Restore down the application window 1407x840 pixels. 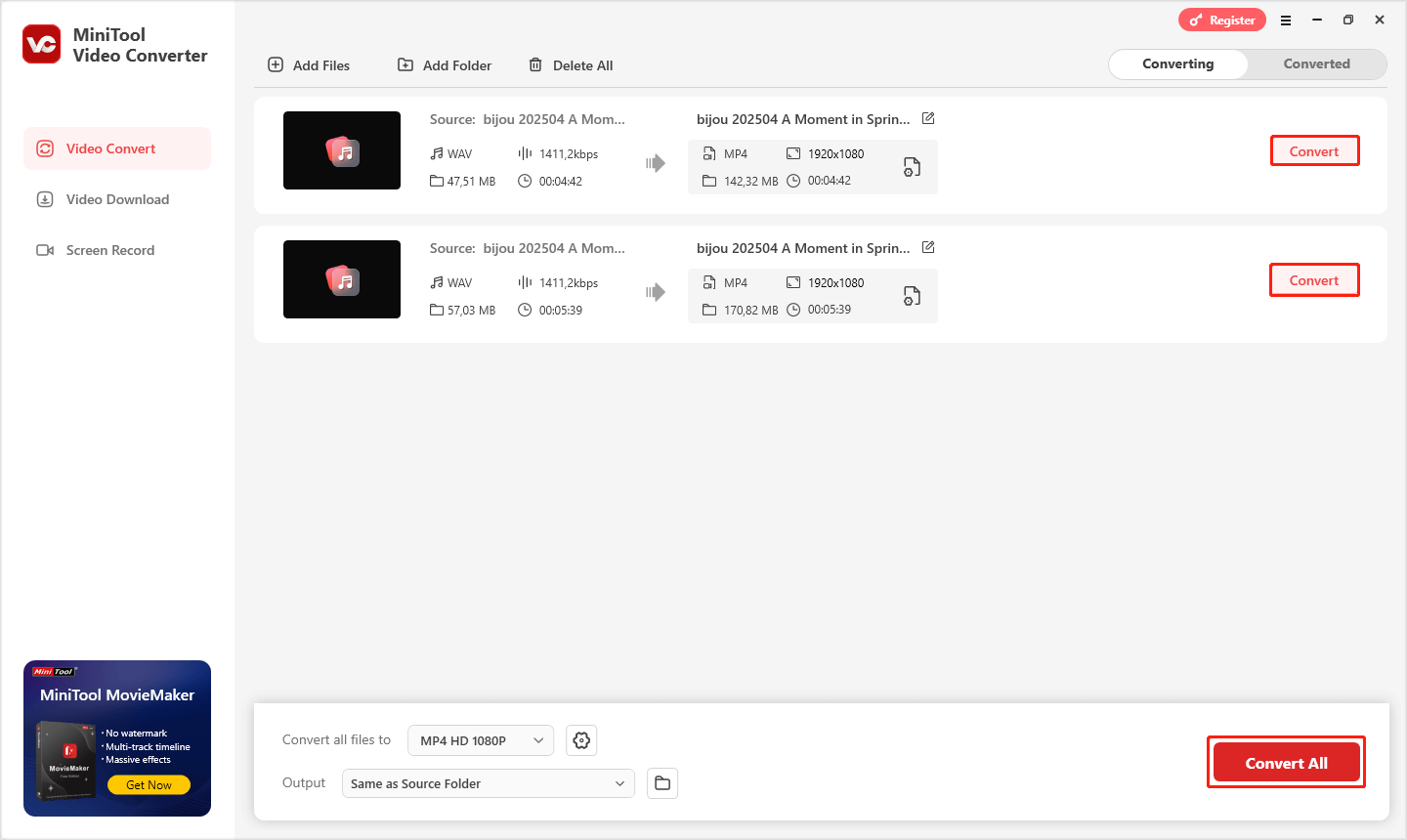[1348, 20]
